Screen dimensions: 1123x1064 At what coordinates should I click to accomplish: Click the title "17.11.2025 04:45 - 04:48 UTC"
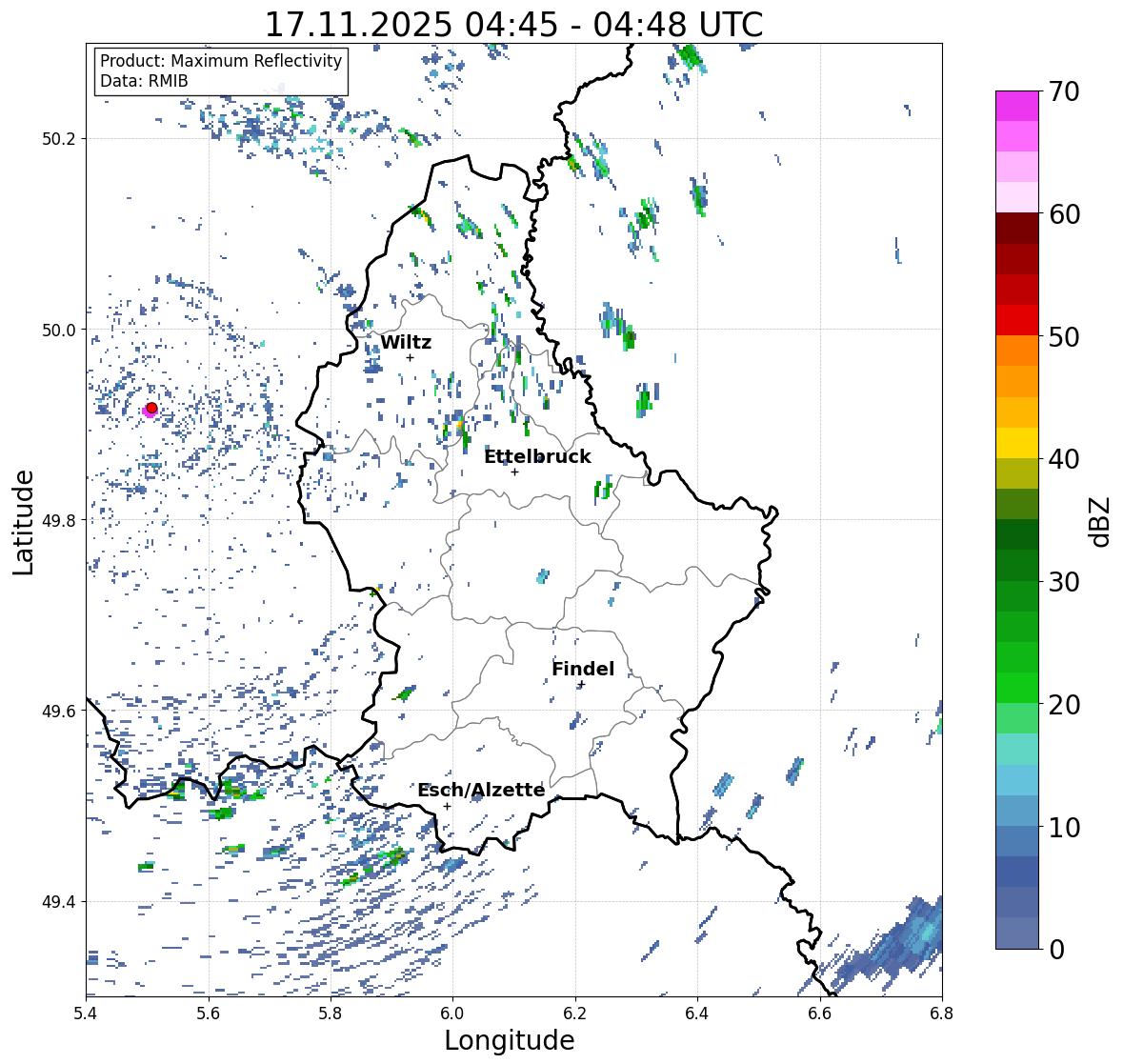(513, 25)
